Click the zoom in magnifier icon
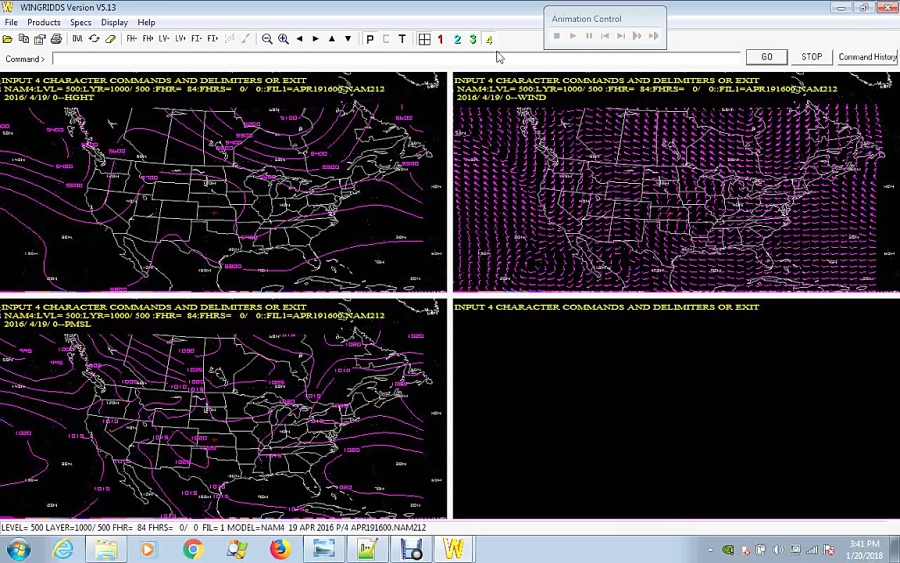The image size is (900, 563). [x=283, y=39]
